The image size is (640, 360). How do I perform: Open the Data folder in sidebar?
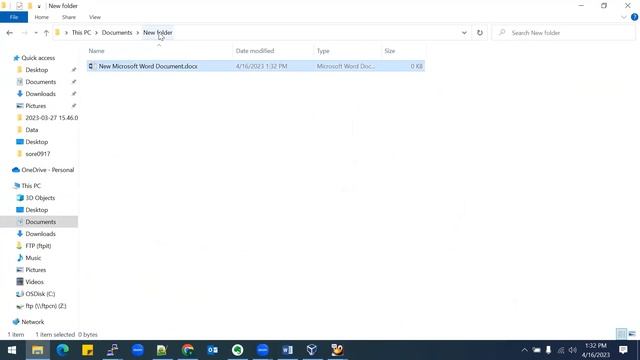[31, 130]
